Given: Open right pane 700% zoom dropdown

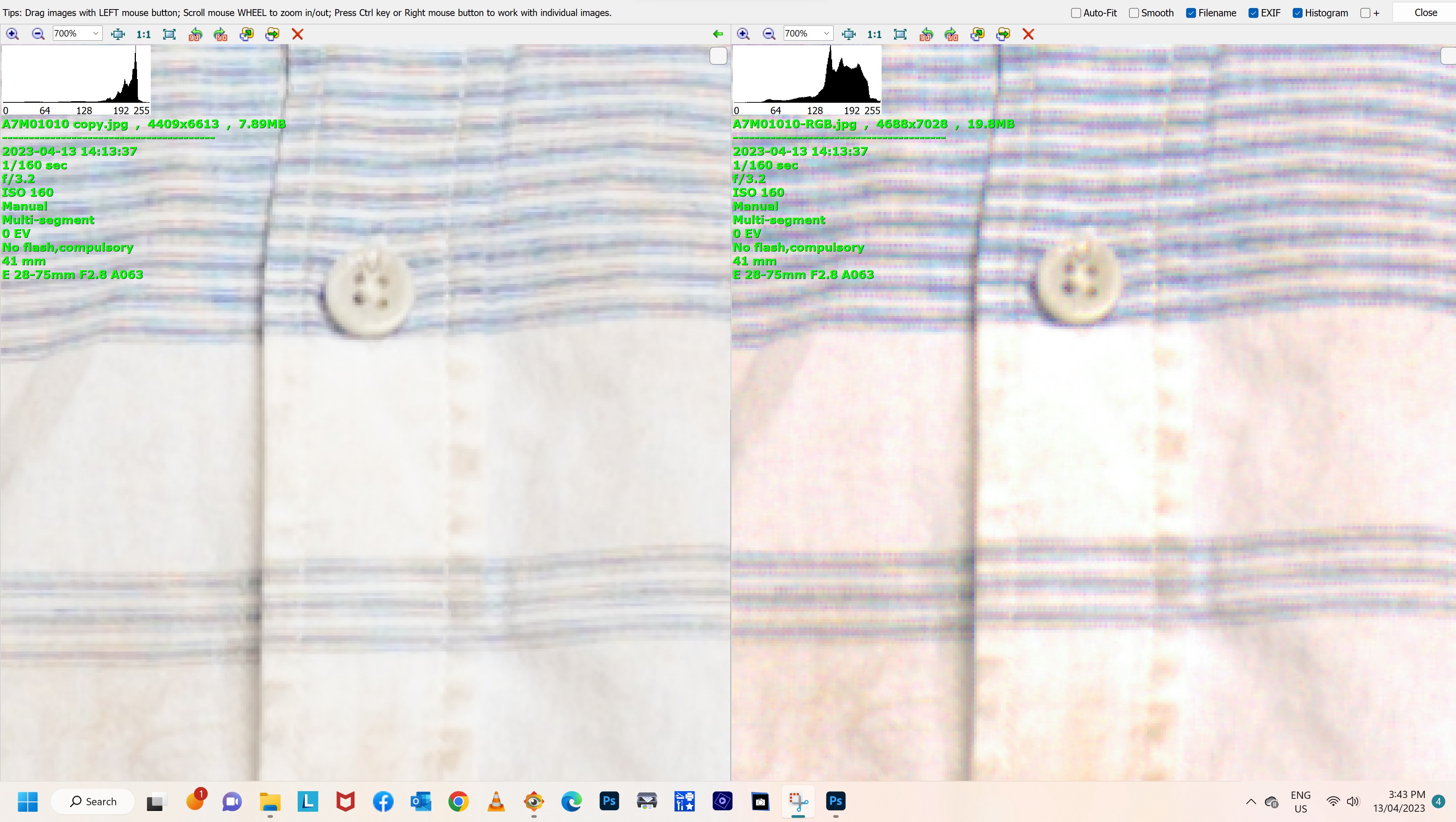Looking at the screenshot, I should tap(826, 34).
